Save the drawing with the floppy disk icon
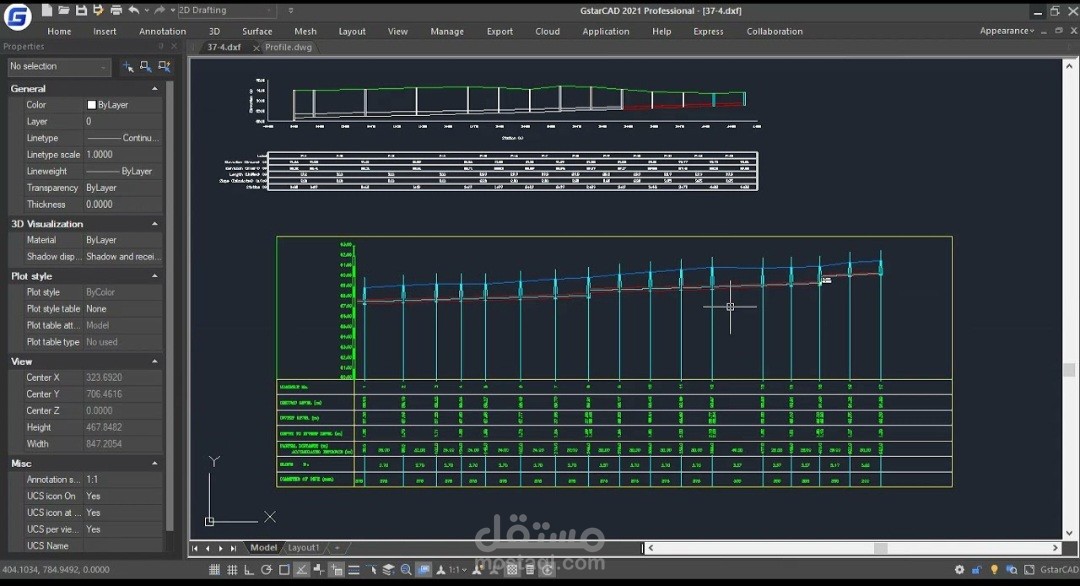The height and width of the screenshot is (586, 1080). coord(81,10)
